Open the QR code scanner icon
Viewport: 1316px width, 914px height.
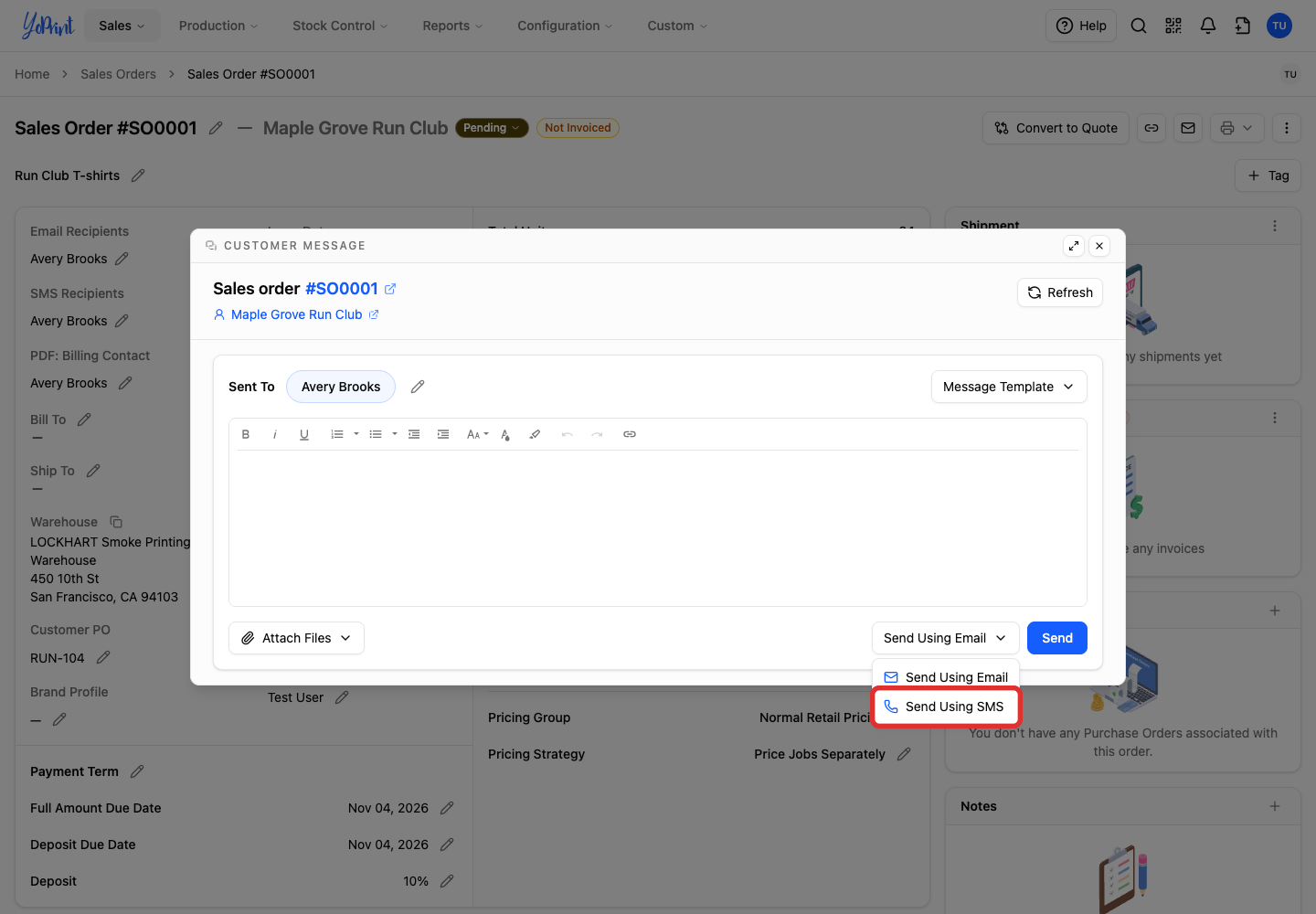click(1173, 26)
